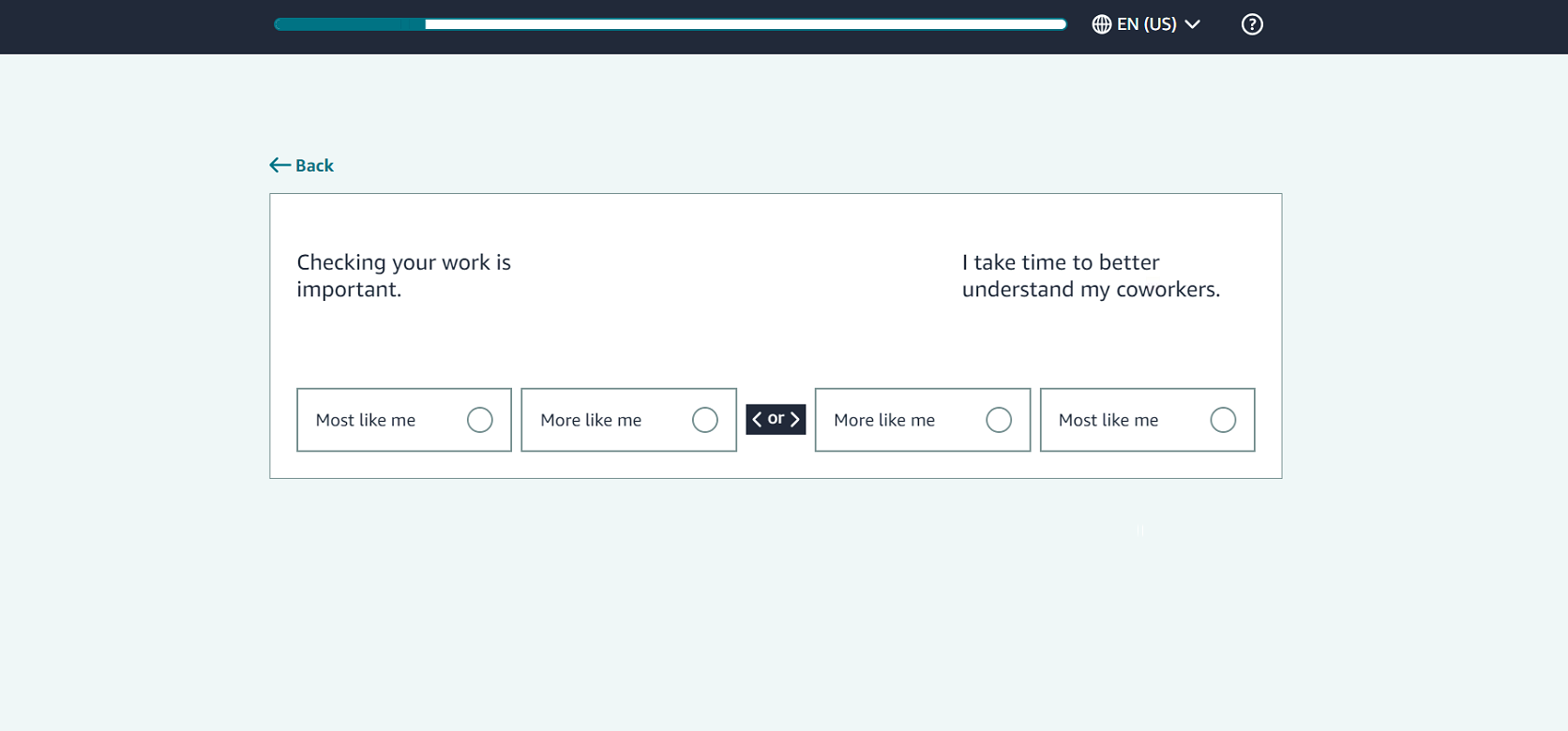Select More like me for understanding coworkers
The width and height of the screenshot is (1568, 731).
pyautogui.click(x=923, y=420)
